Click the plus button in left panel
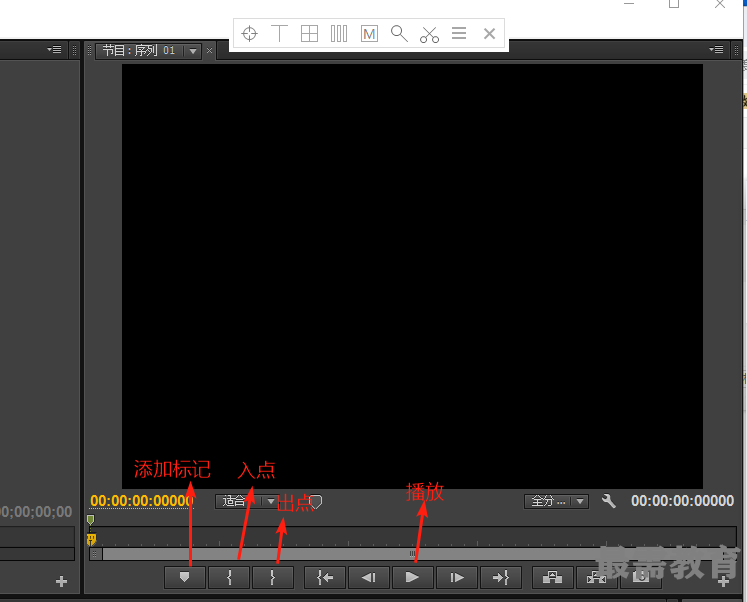747x602 pixels. point(61,582)
